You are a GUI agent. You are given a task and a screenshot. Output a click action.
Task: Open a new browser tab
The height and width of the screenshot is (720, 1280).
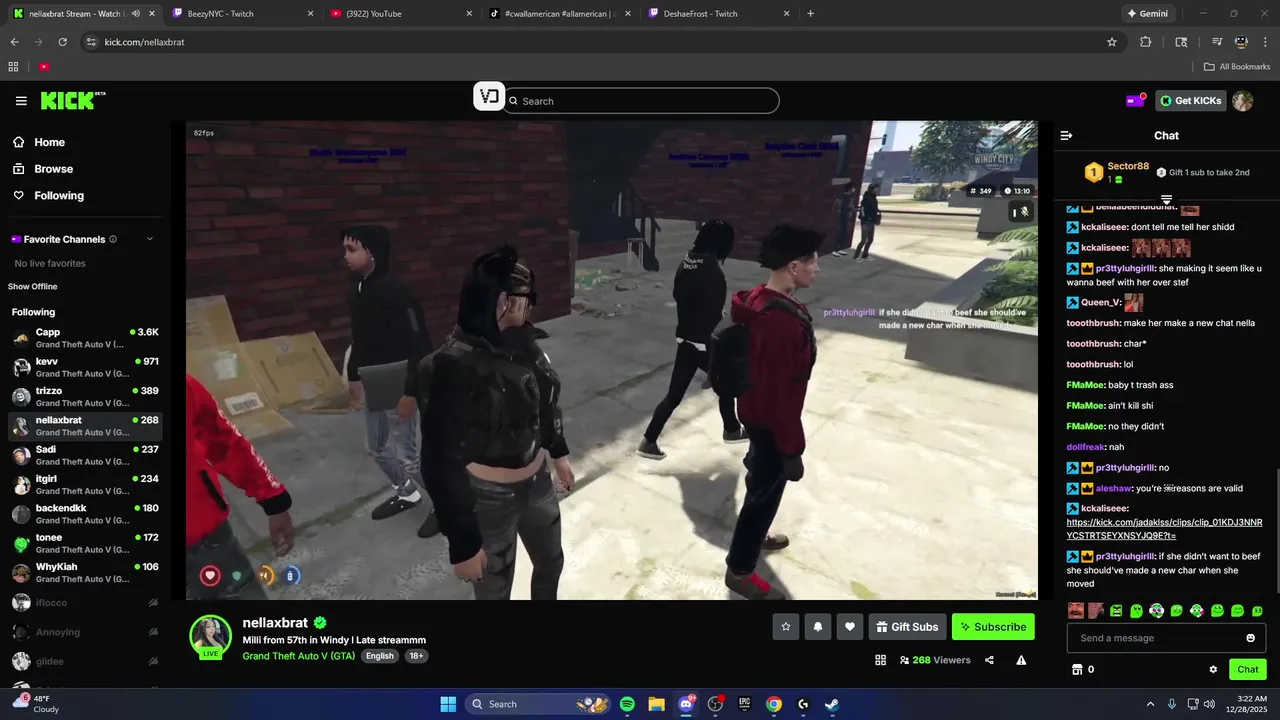[x=810, y=13]
